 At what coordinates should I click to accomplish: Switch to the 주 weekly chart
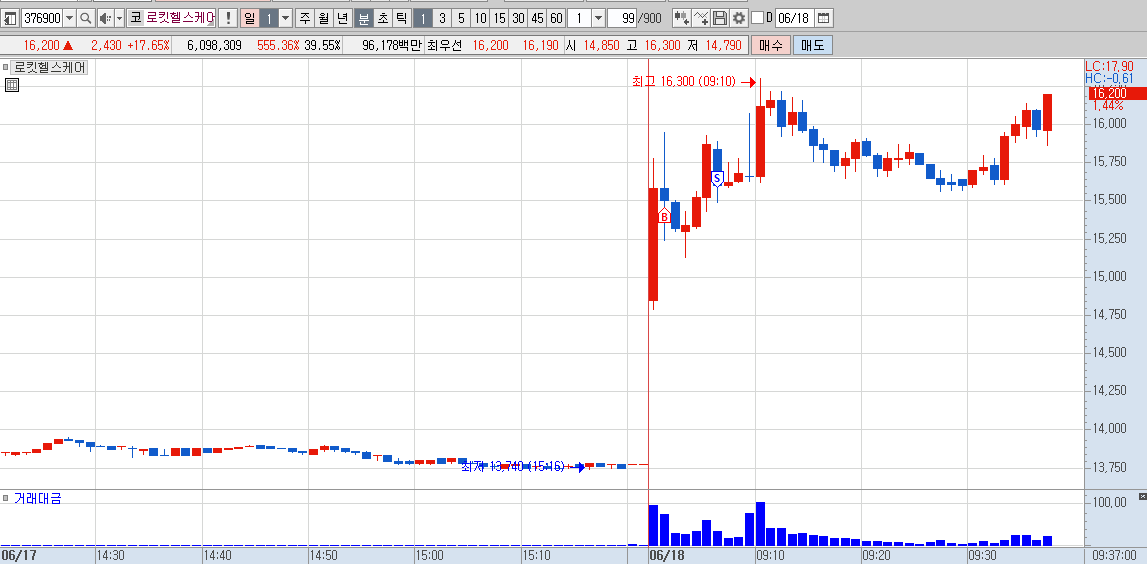point(304,18)
